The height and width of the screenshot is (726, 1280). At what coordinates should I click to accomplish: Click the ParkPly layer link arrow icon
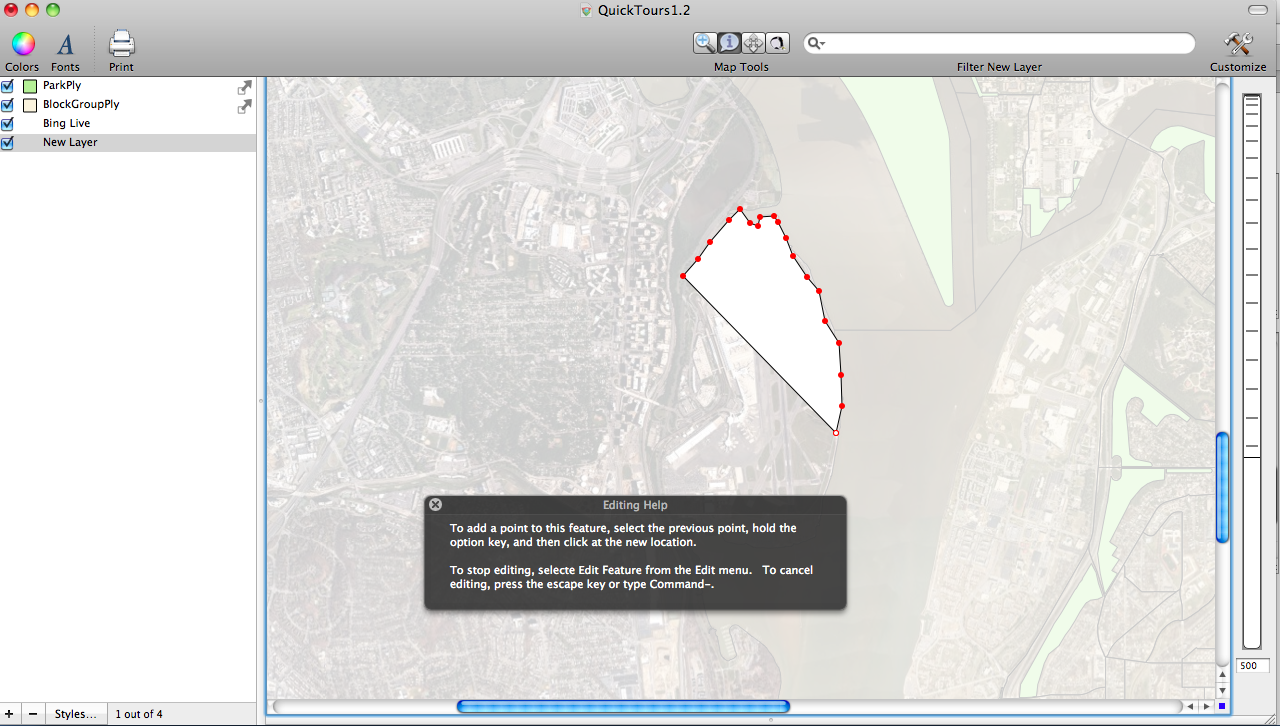coord(244,87)
